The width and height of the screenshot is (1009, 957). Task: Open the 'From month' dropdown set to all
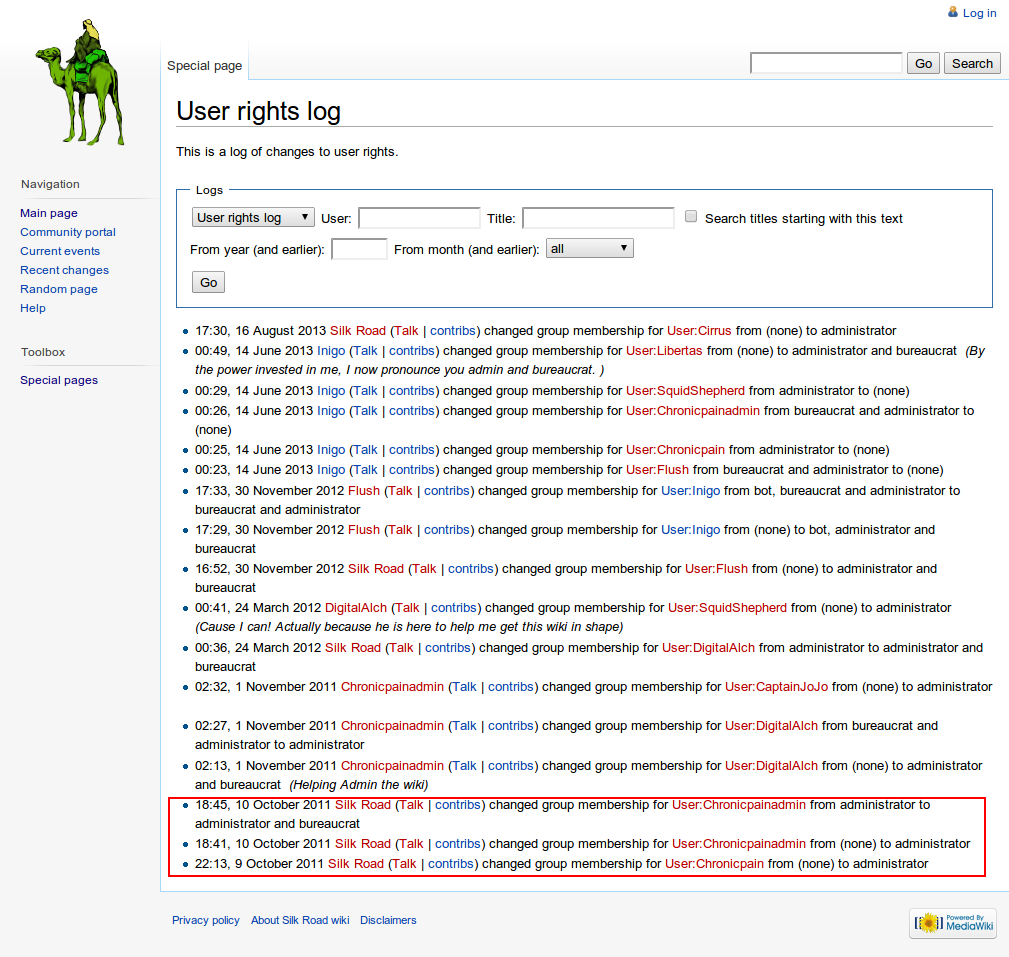pyautogui.click(x=589, y=248)
